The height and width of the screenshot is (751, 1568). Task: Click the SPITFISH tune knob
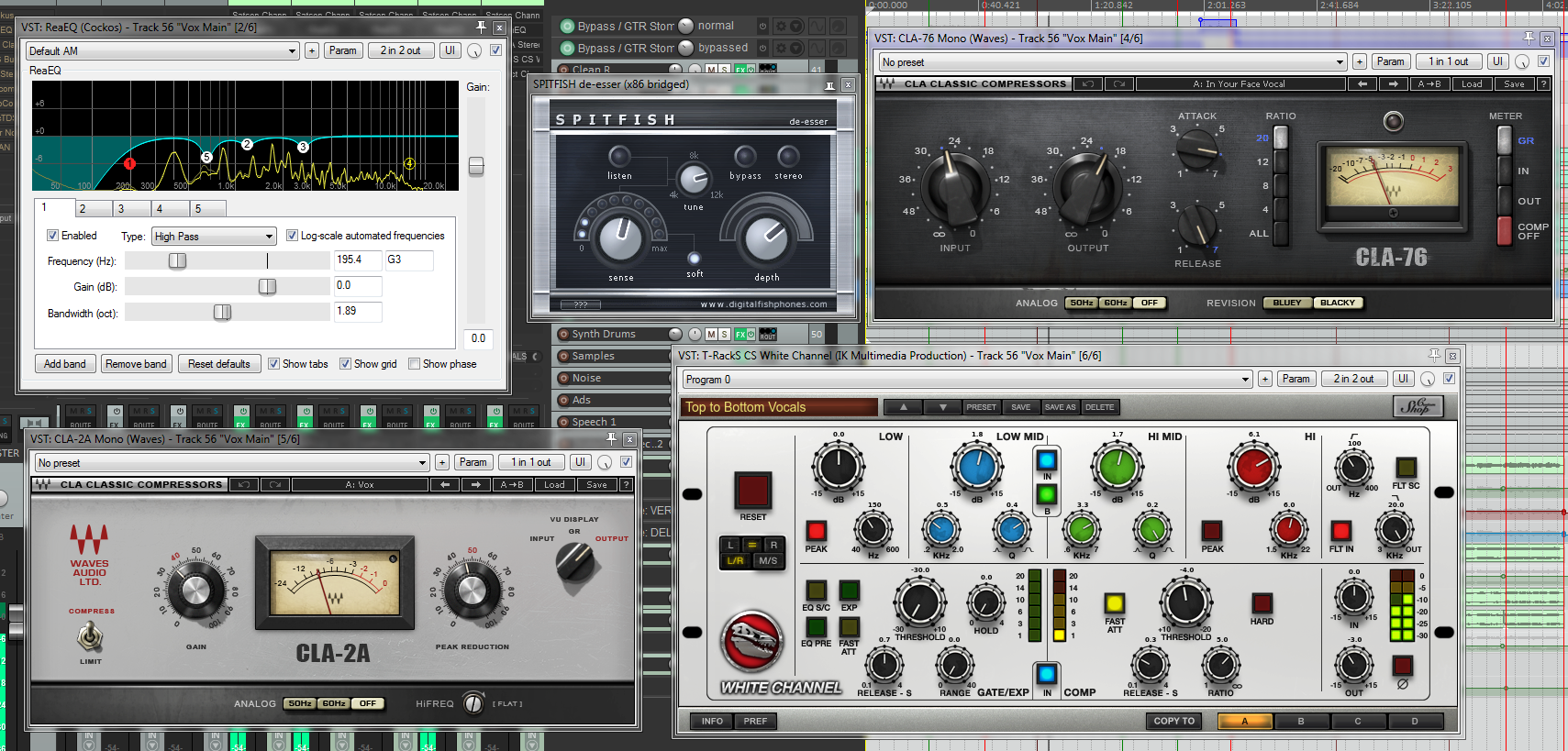[694, 179]
